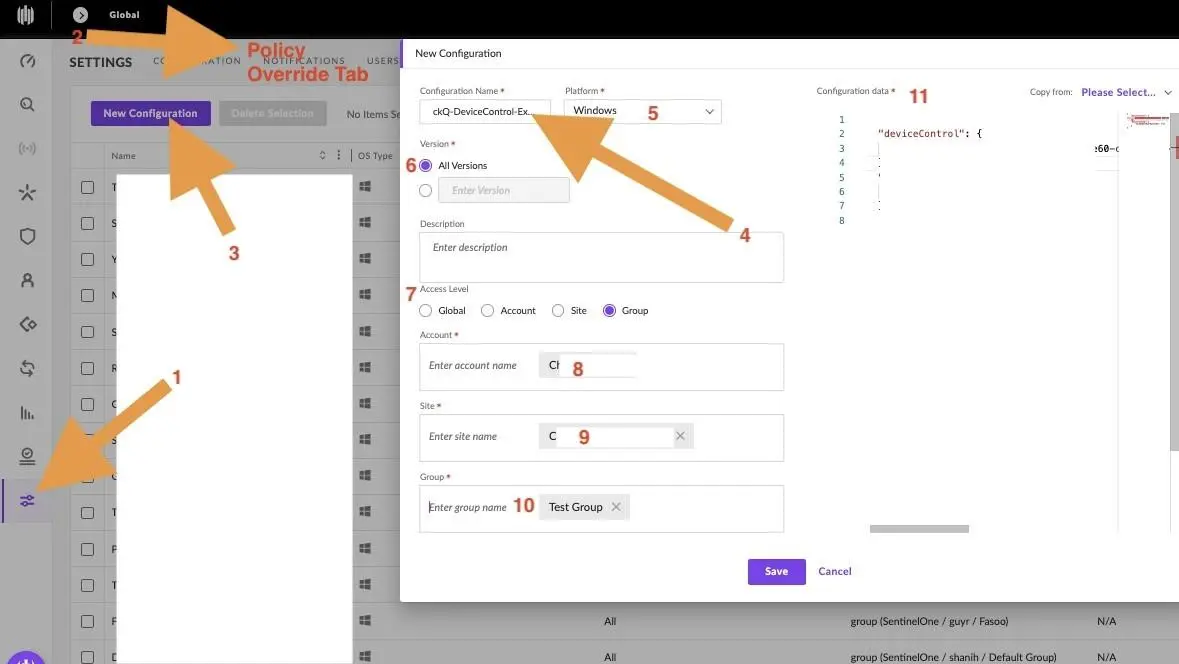Image resolution: width=1179 pixels, height=664 pixels.
Task: Open the circular arrows sync icon
Action: click(x=27, y=368)
